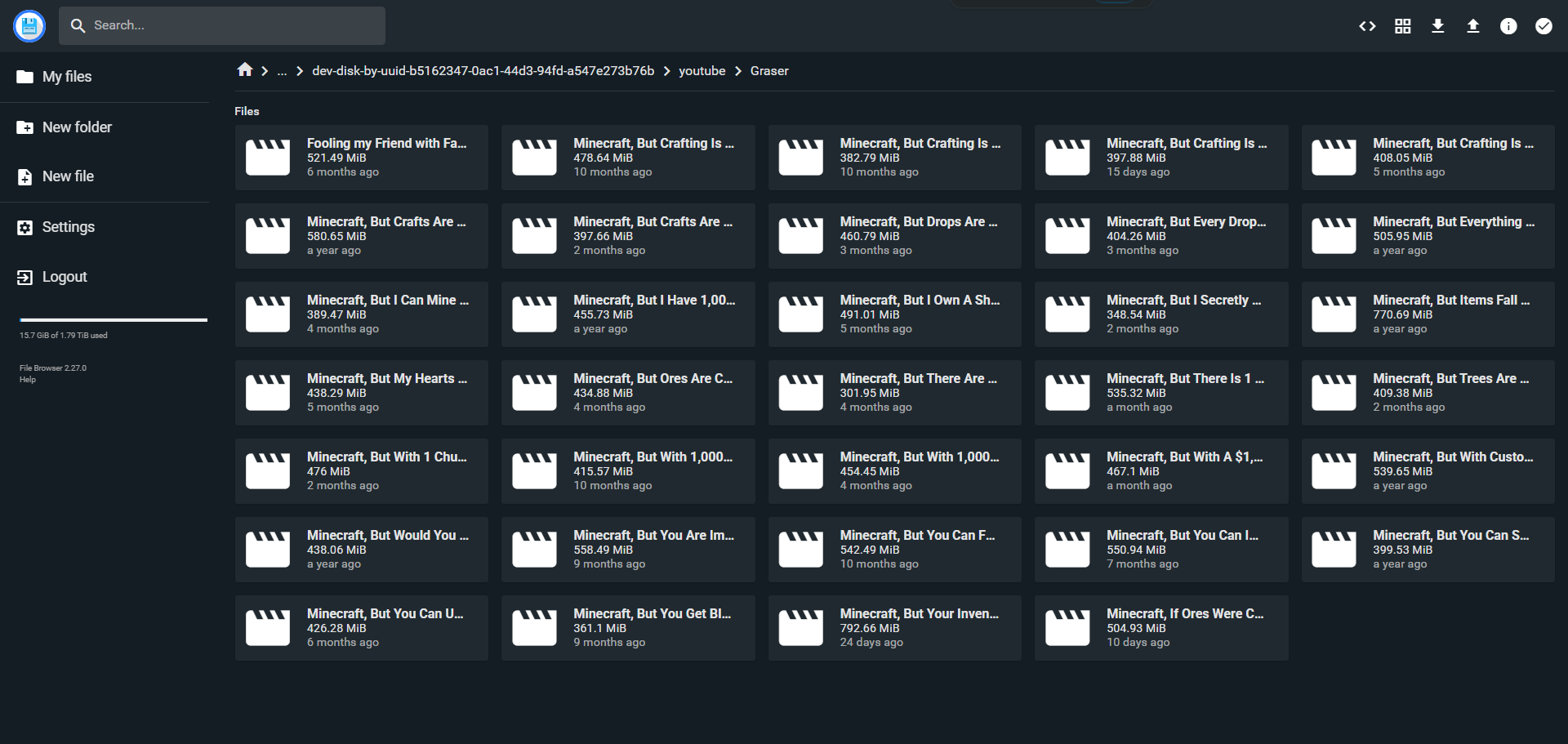This screenshot has width=1568, height=744.
Task: Open My files from the sidebar
Action: pos(66,76)
